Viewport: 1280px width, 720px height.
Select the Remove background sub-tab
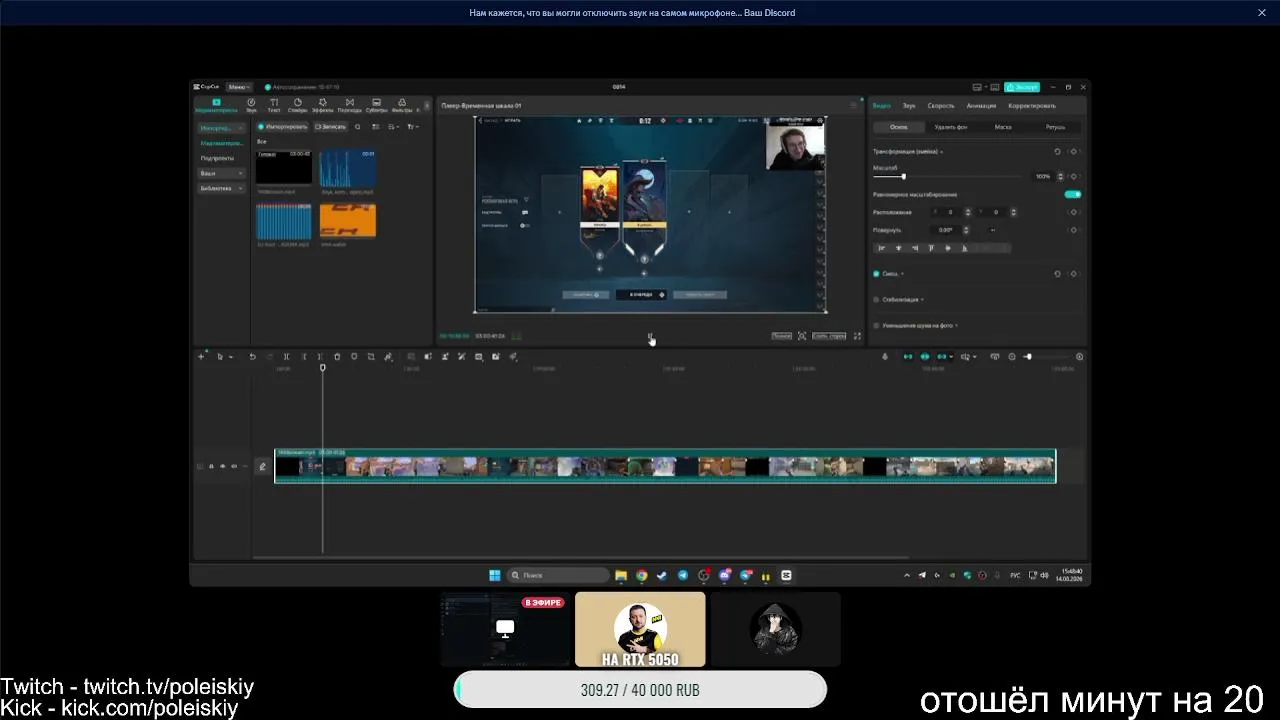tap(950, 127)
